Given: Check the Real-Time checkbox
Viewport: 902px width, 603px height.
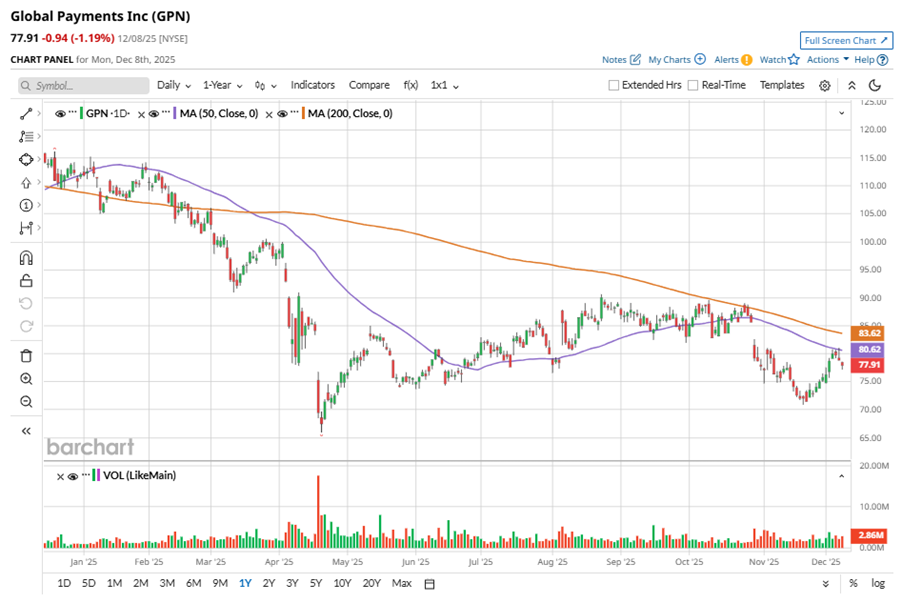Looking at the screenshot, I should click(694, 86).
